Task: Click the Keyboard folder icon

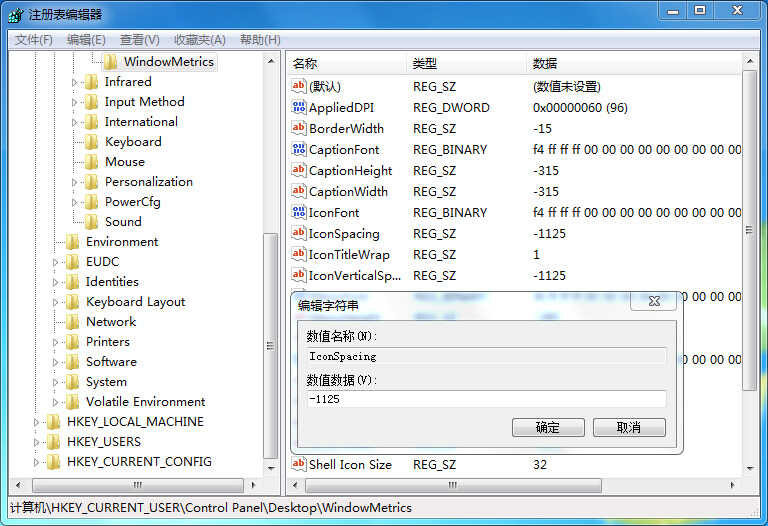Action: coord(92,142)
